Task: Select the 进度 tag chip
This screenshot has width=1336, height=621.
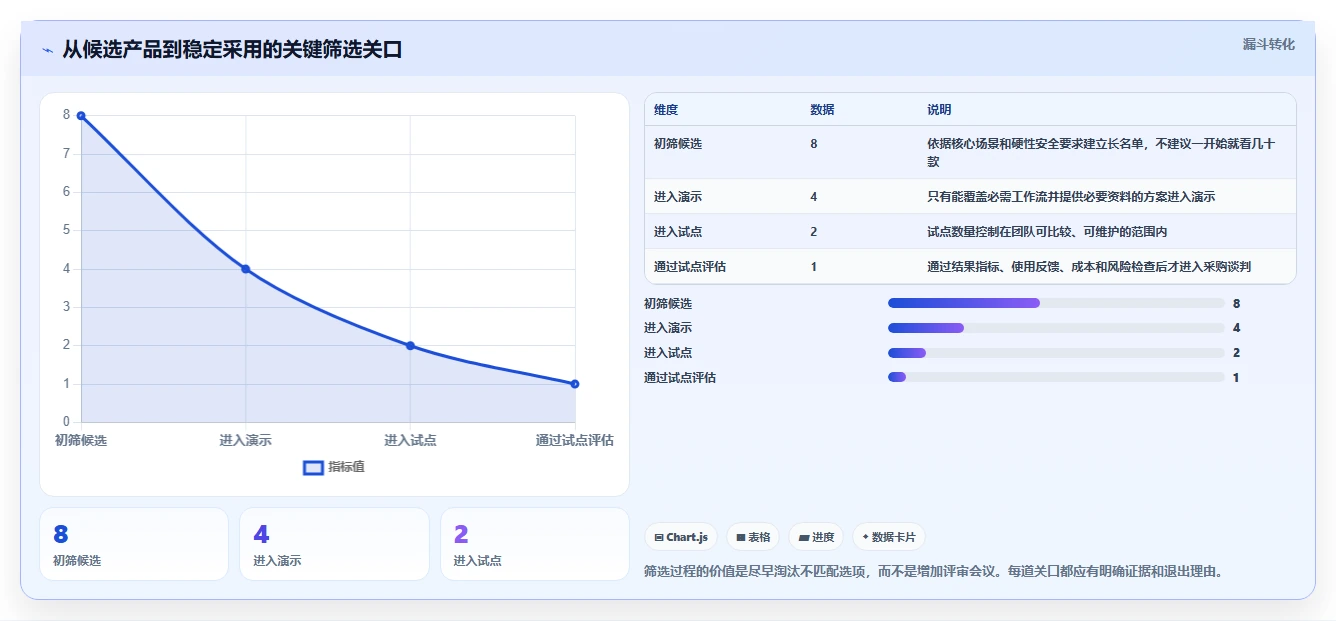Action: pyautogui.click(x=816, y=537)
